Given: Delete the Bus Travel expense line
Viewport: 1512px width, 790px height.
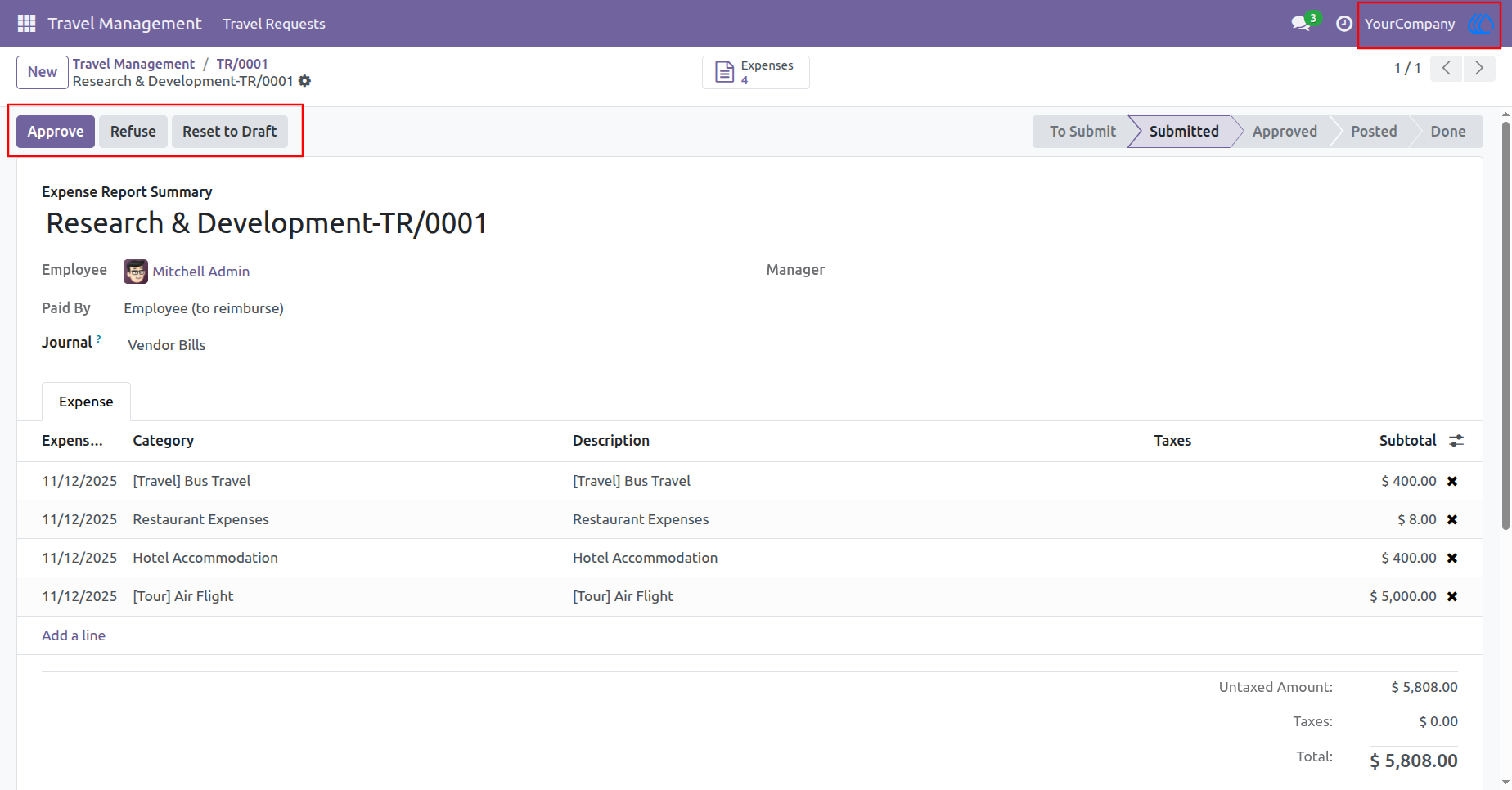Looking at the screenshot, I should (x=1452, y=481).
